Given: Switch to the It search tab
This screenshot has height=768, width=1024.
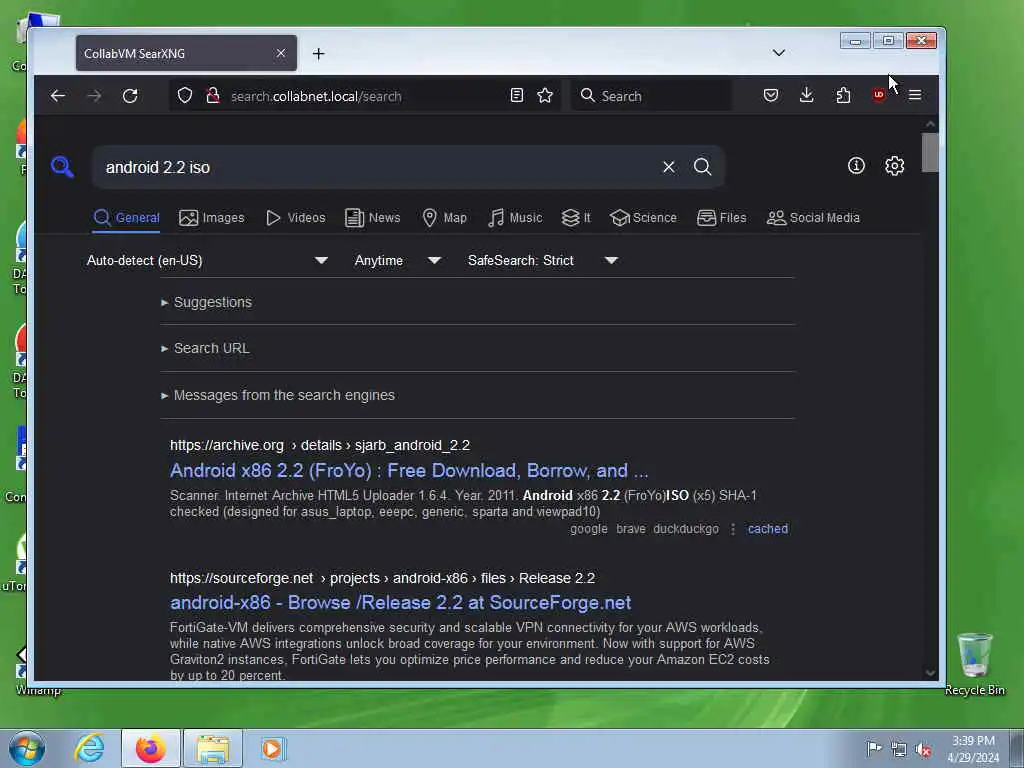Looking at the screenshot, I should pos(576,218).
